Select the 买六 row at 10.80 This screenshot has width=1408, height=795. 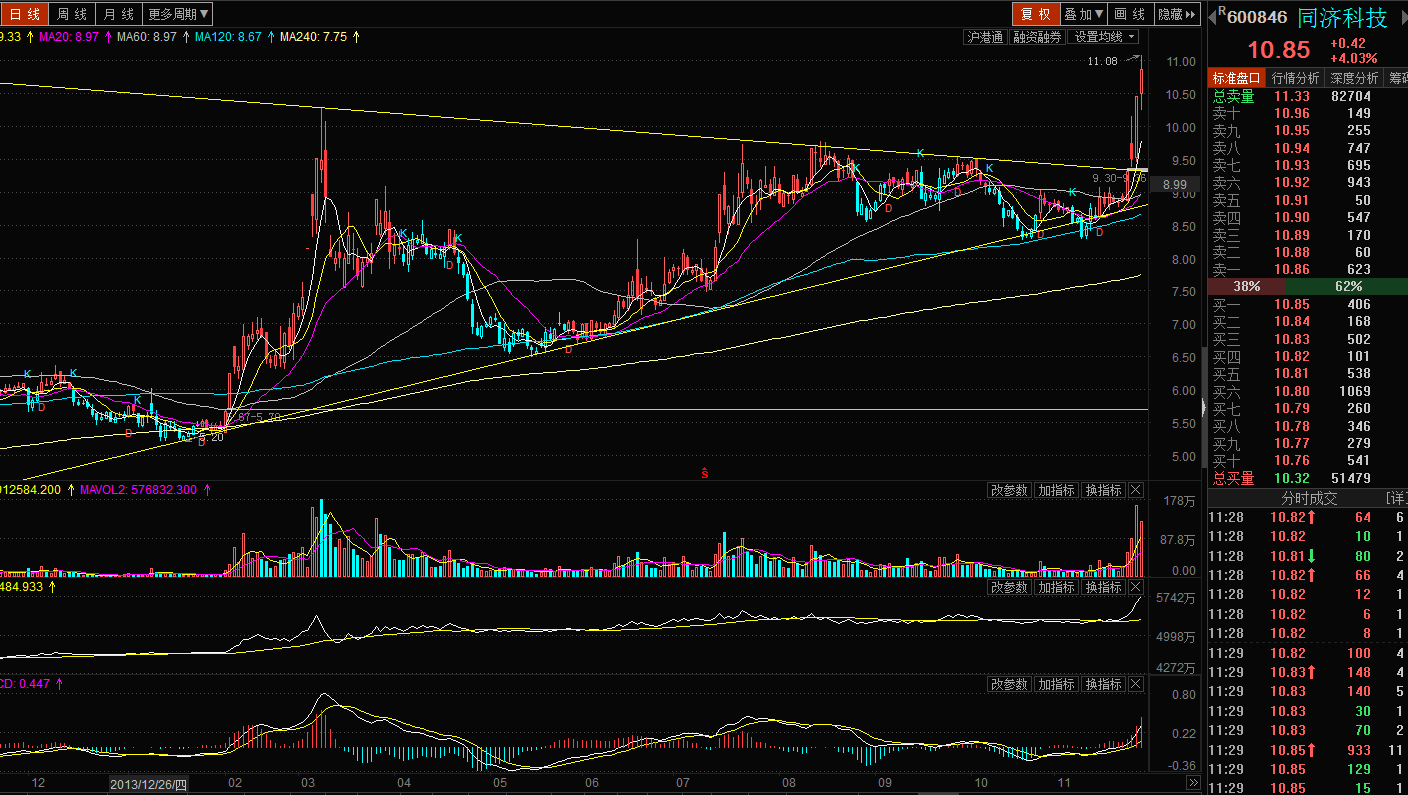point(1308,391)
